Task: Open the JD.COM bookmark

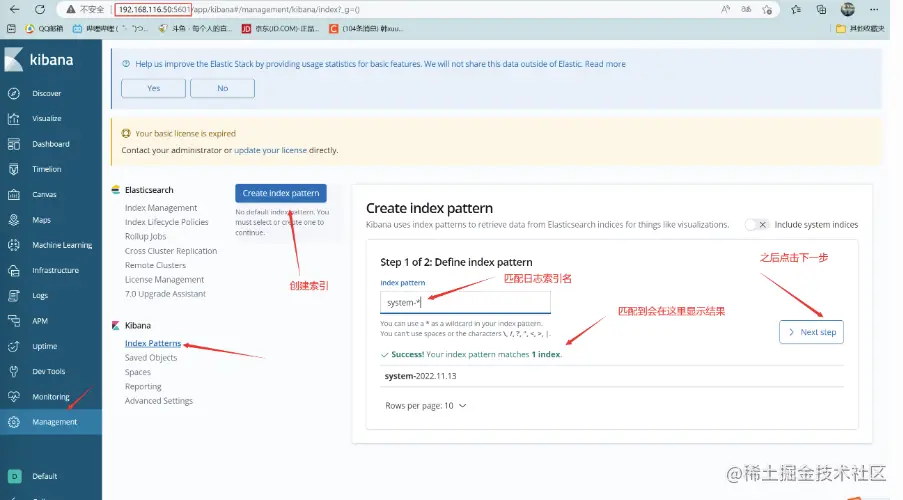Action: click(280, 28)
